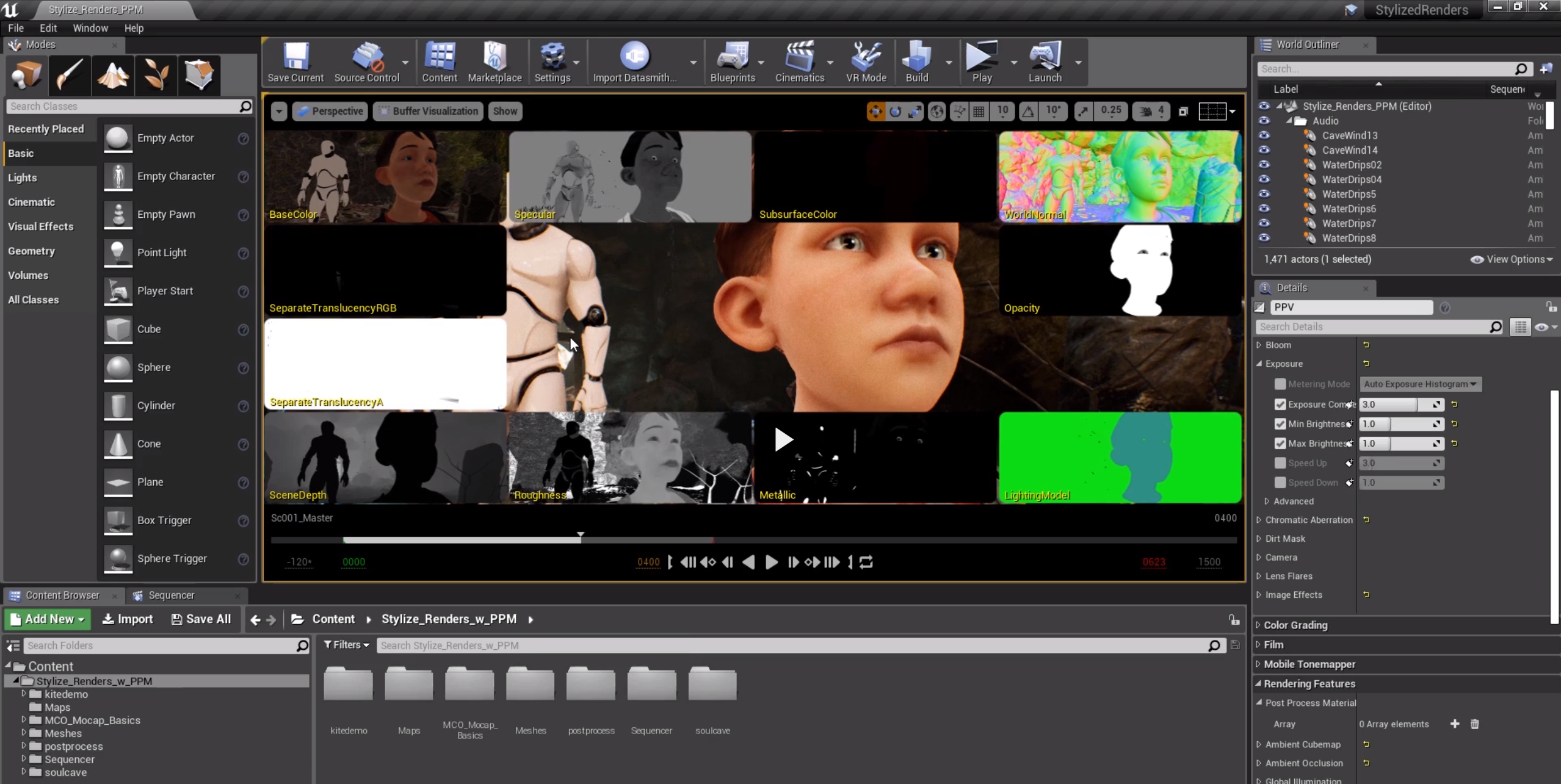Click Save Current floppy disk icon
The image size is (1561, 784).
click(x=295, y=57)
